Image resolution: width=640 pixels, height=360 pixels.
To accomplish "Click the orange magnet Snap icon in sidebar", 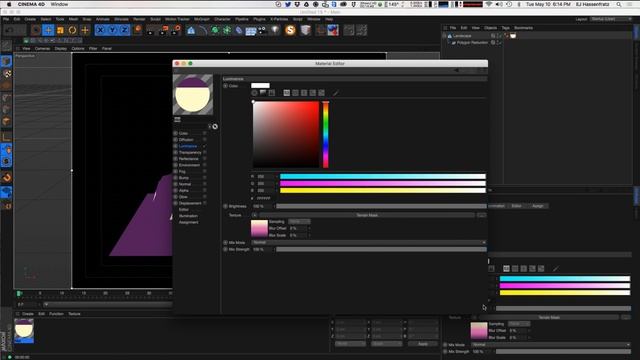I will coord(7,178).
